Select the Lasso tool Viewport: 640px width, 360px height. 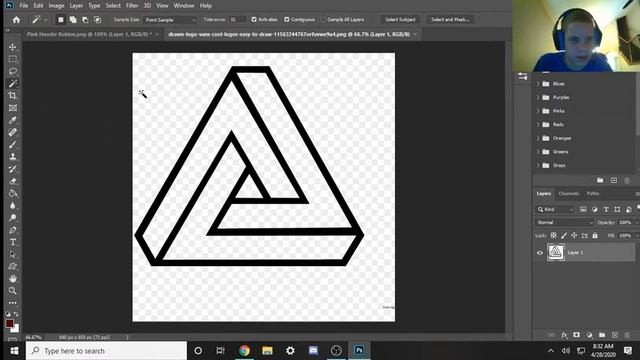tap(13, 71)
